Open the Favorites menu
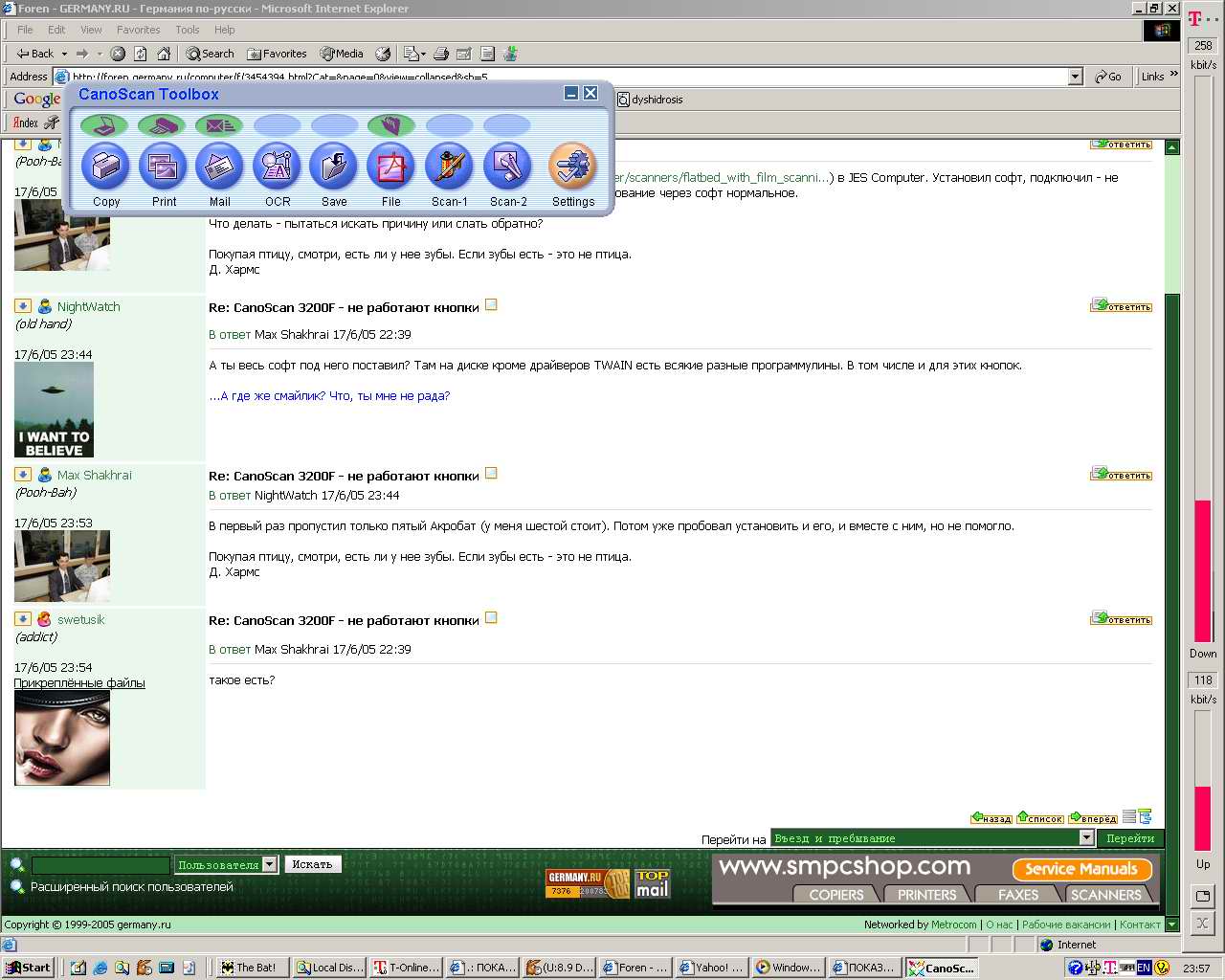 tap(139, 30)
